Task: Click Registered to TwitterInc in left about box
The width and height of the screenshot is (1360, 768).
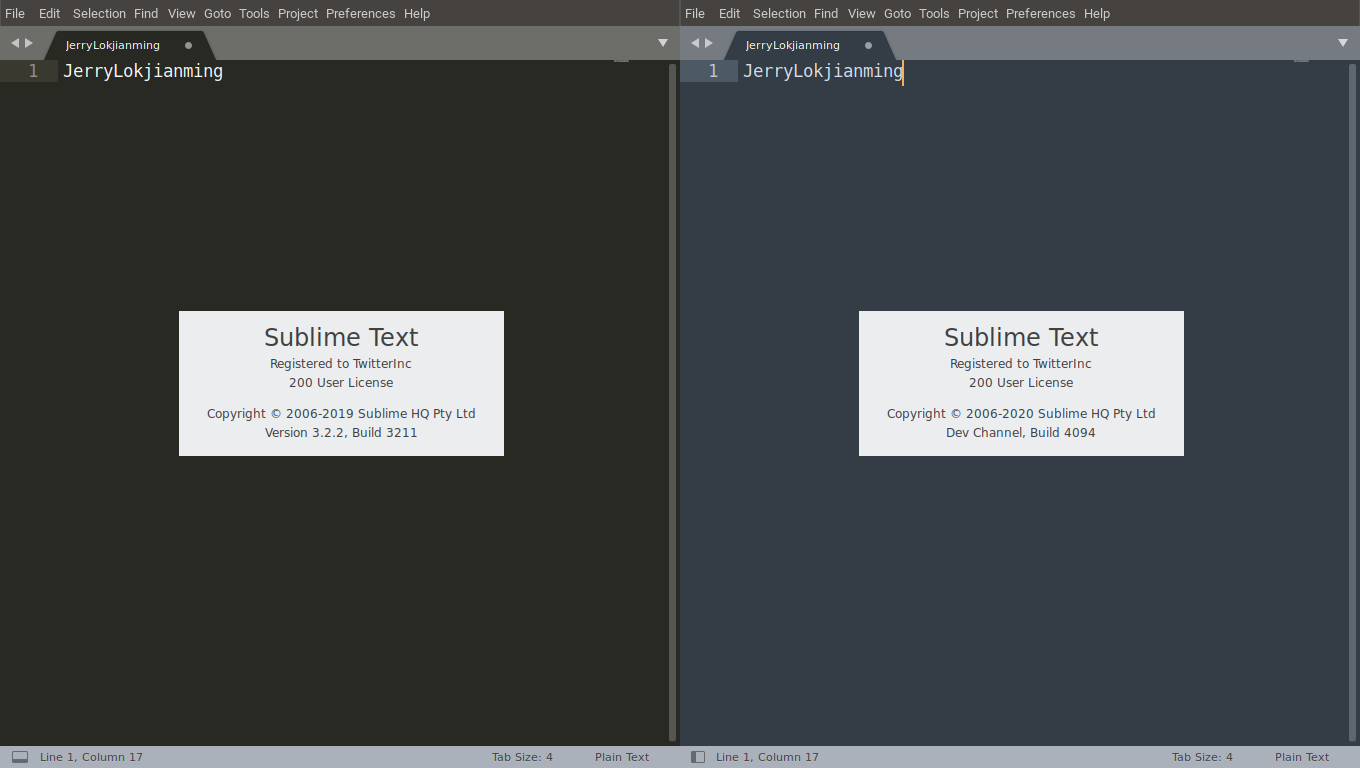Action: [341, 364]
